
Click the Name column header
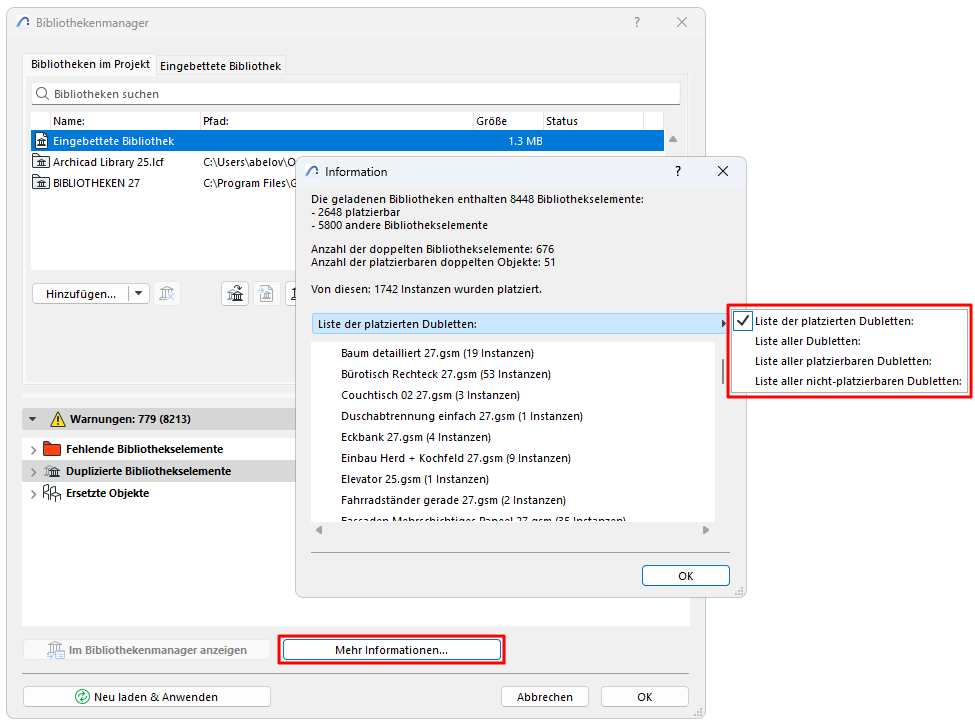125,121
